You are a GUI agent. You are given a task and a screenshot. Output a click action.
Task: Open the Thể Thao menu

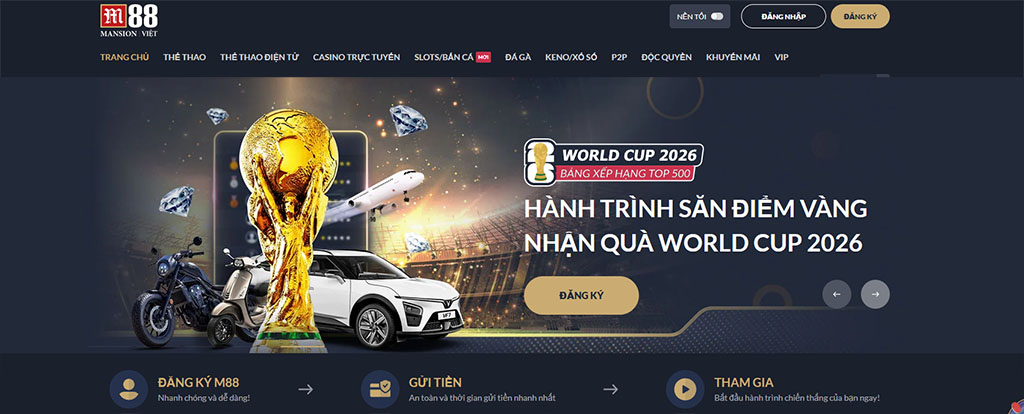point(184,57)
